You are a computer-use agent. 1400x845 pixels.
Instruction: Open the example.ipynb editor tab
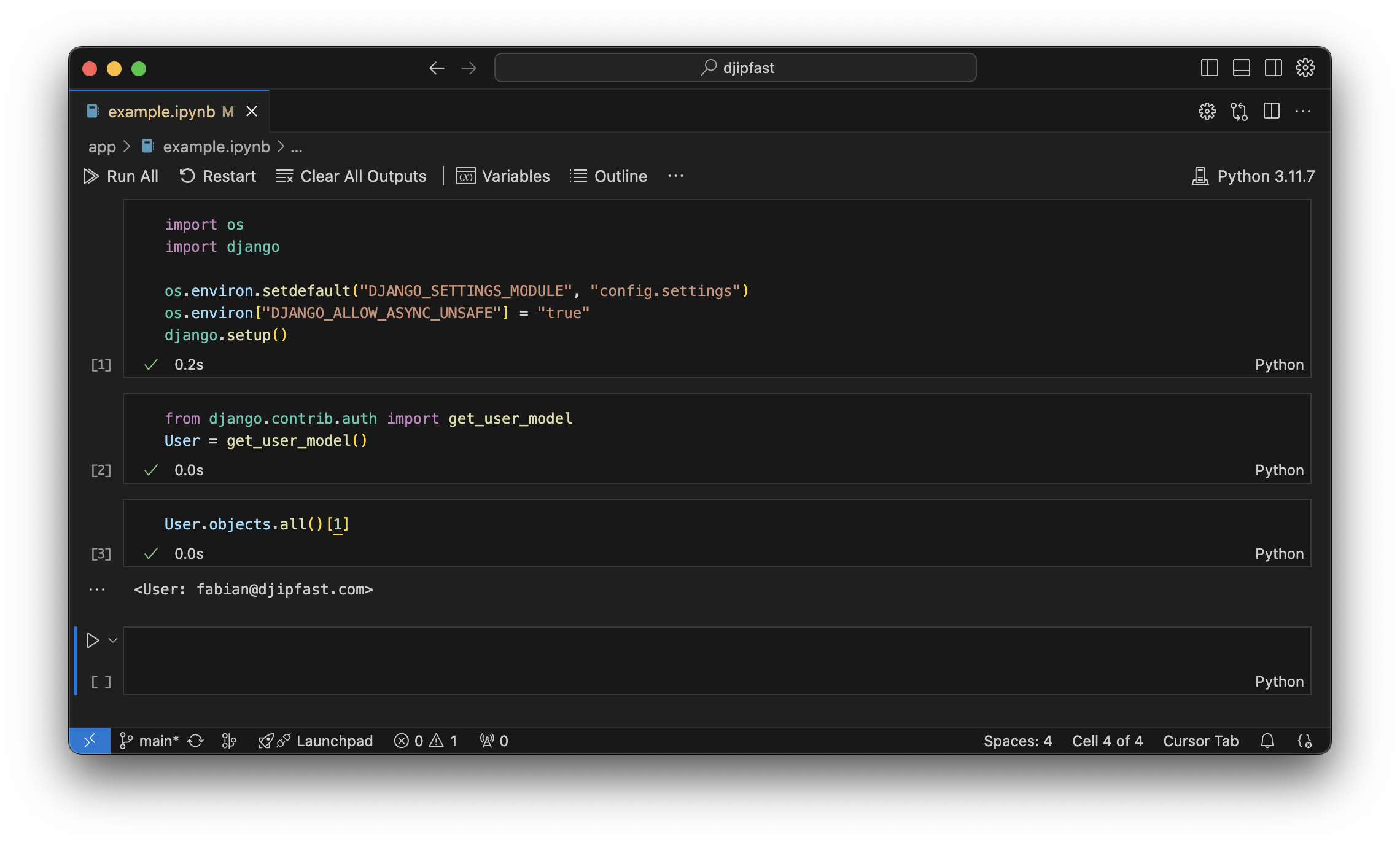[x=161, y=112]
